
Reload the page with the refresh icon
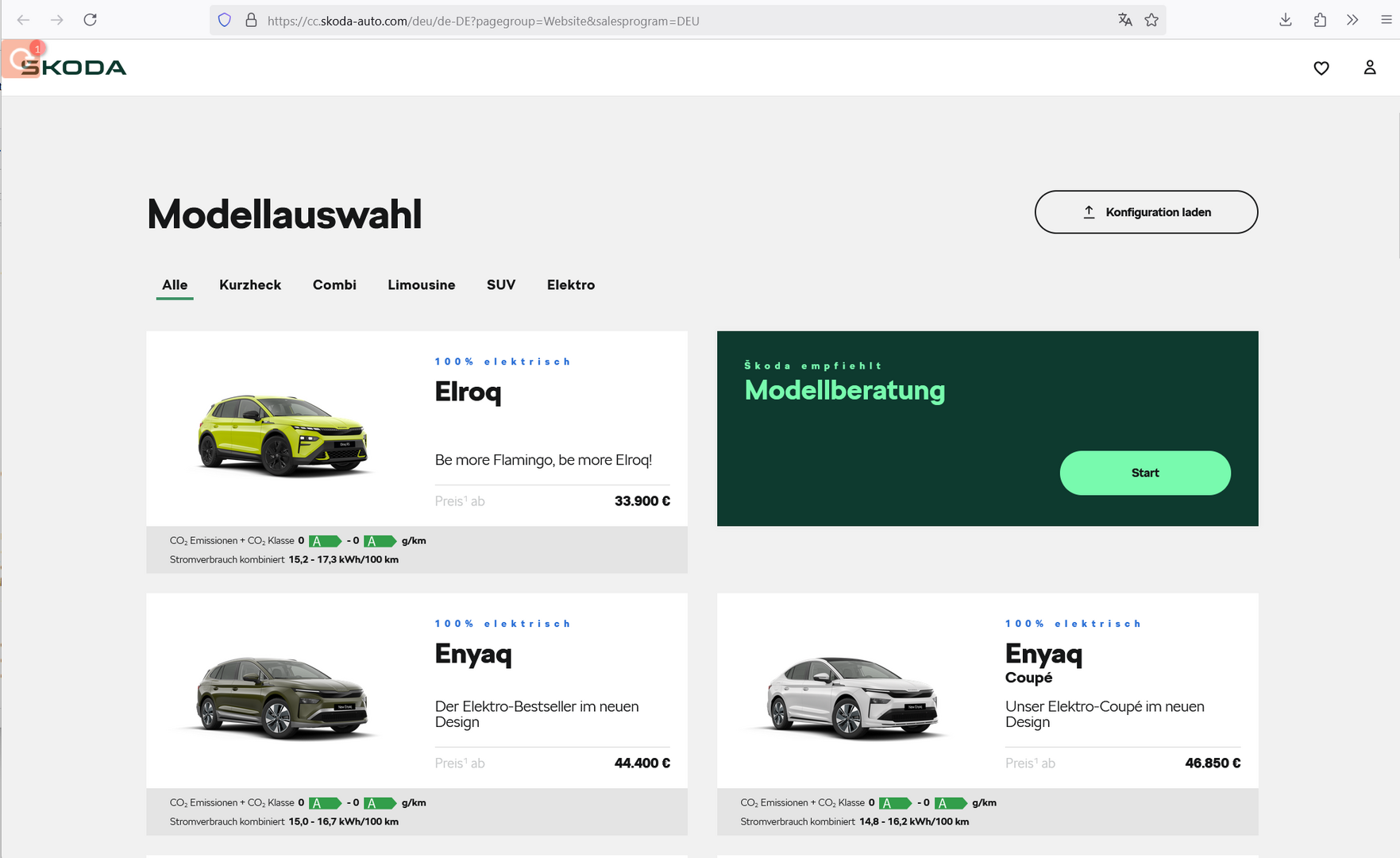pyautogui.click(x=91, y=20)
